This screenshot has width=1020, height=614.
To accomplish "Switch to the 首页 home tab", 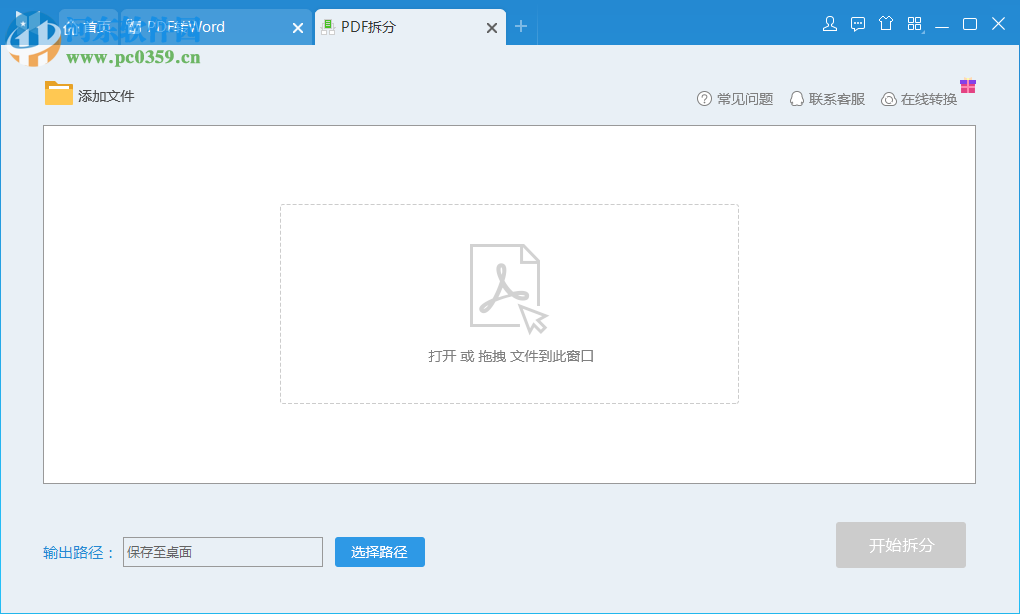I will [x=88, y=27].
